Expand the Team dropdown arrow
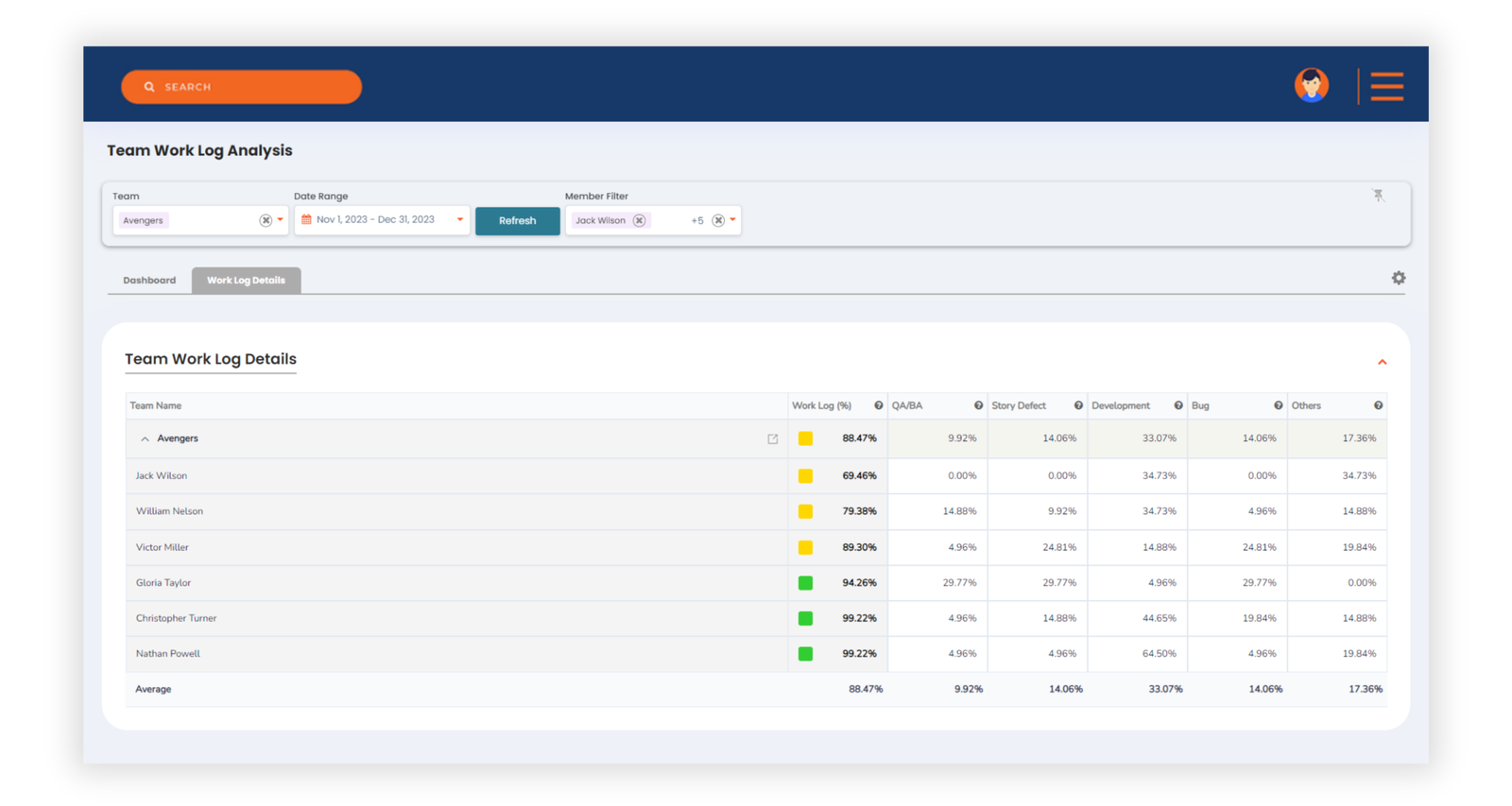This screenshot has height=806, width=1512. 281,220
